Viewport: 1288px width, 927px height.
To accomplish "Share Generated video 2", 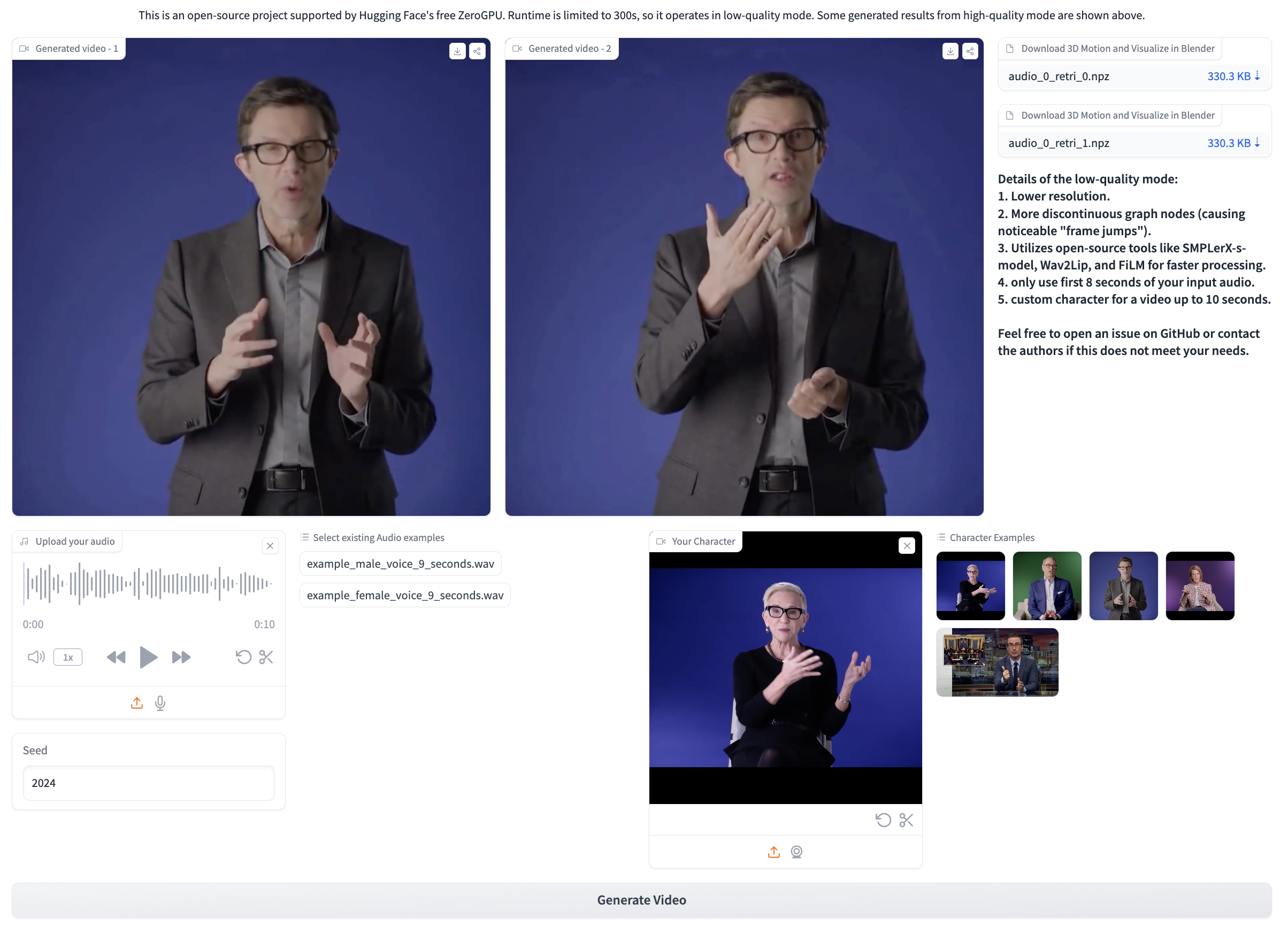I will point(970,51).
